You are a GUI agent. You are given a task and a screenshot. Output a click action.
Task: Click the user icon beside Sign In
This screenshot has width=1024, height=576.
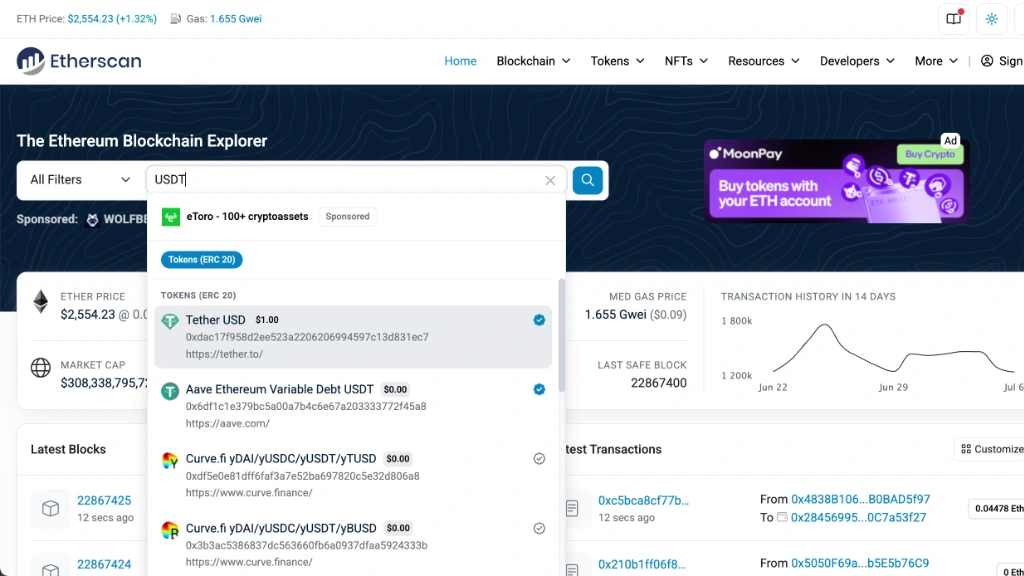point(987,61)
